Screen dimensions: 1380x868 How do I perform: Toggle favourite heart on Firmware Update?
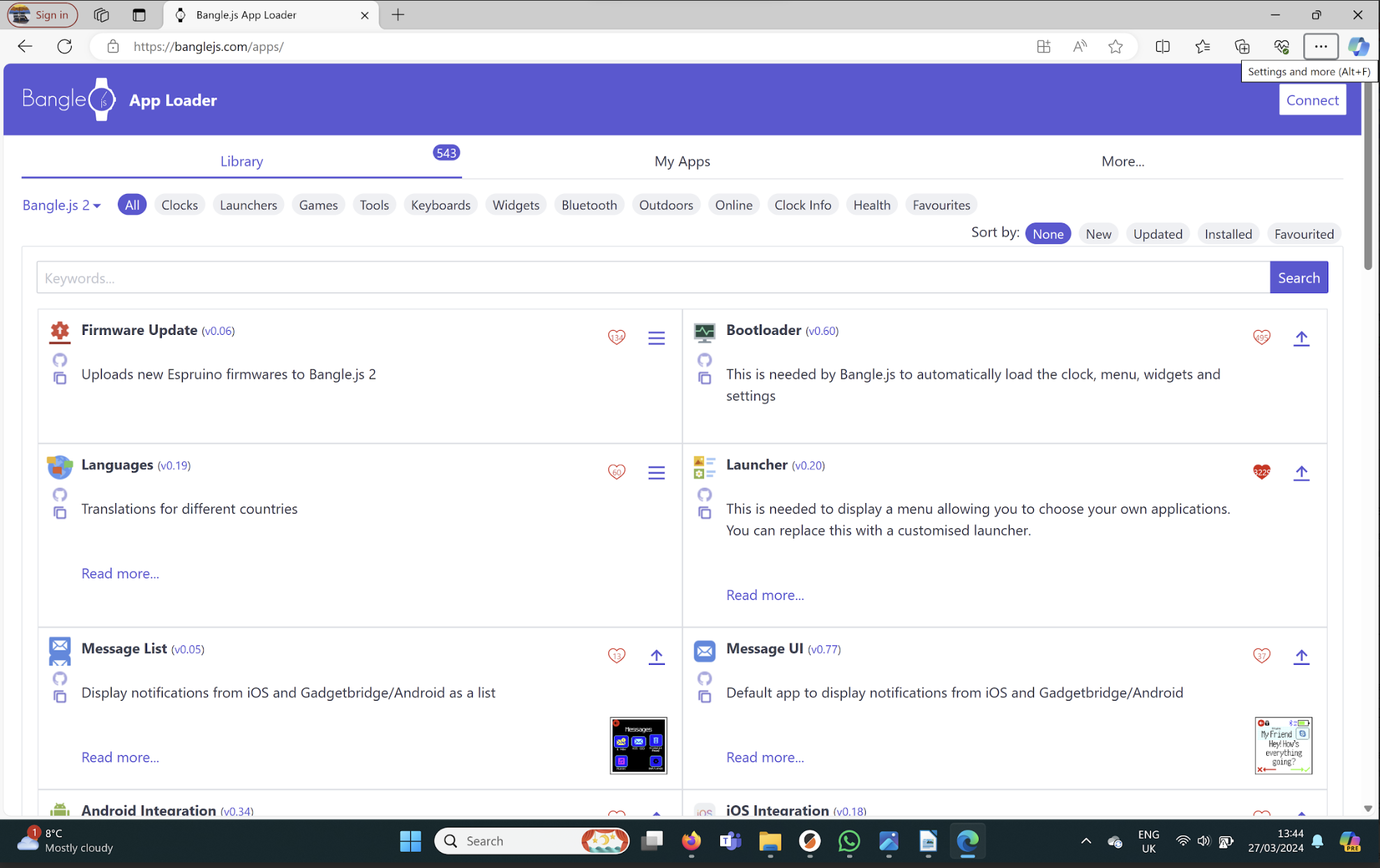coord(617,338)
